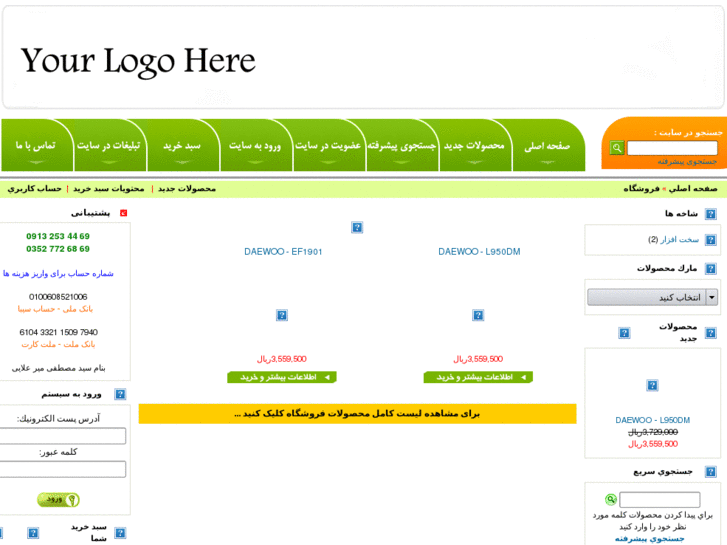Screen dimensions: 727x545
Task: Click the icon beside شاخه ها heading
Action: pyautogui.click(x=710, y=214)
